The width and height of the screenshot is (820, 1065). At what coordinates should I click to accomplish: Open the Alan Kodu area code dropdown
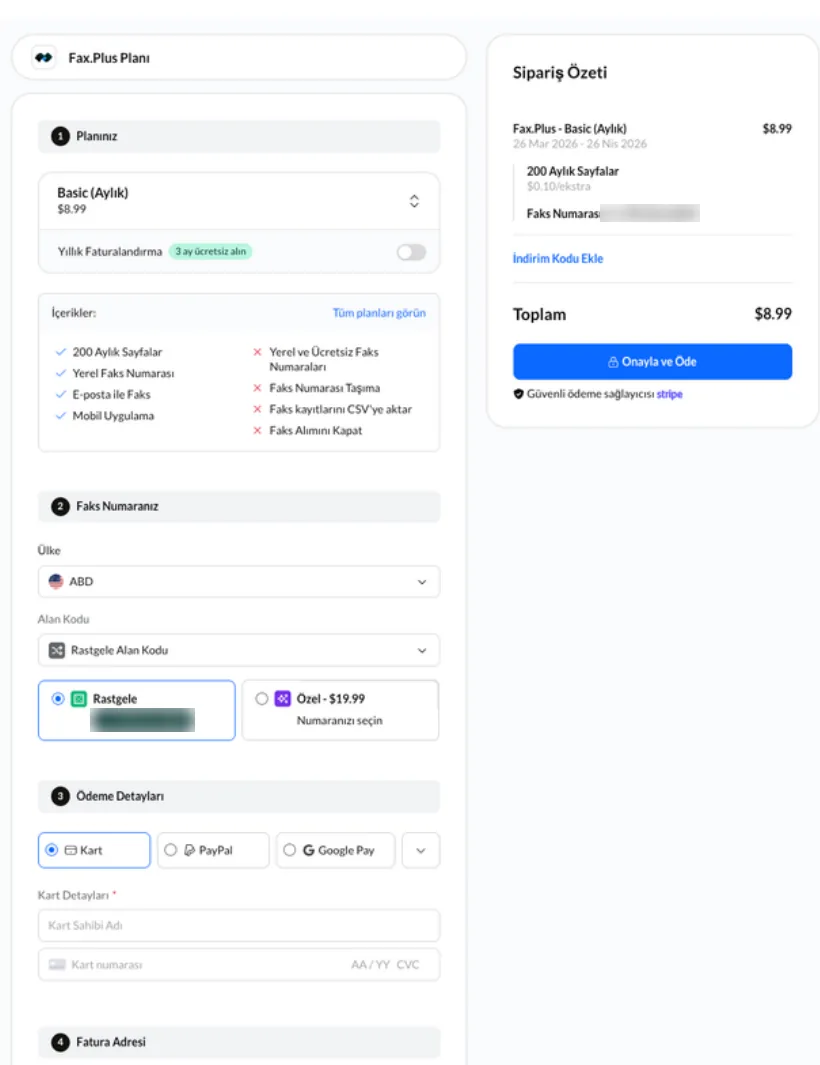[239, 651]
